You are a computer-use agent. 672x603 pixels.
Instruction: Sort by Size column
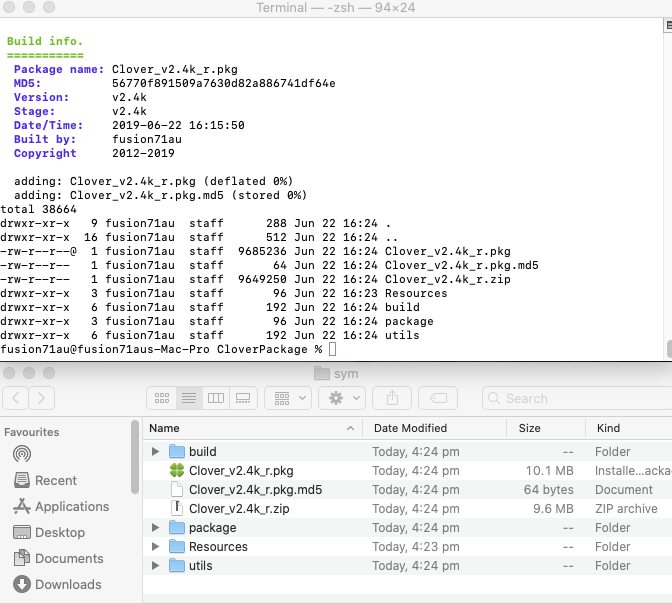tap(546, 428)
